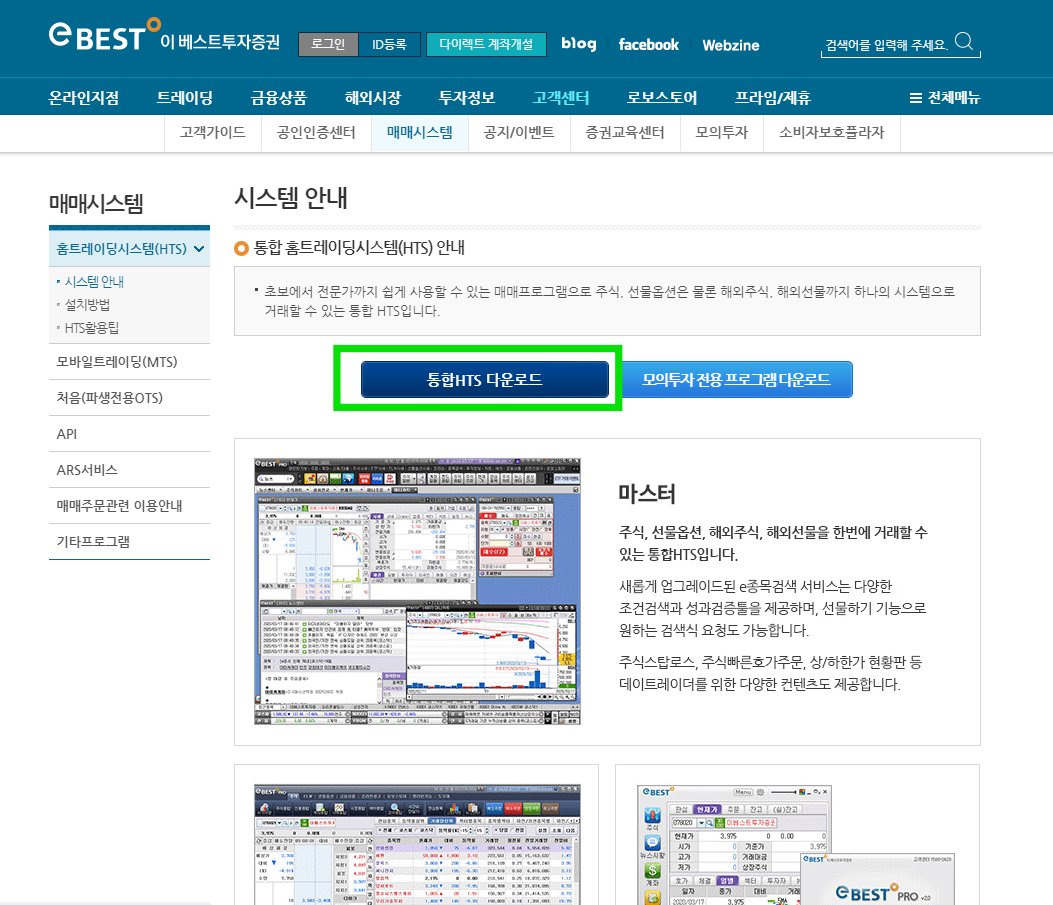Click the ID등록 button

click(390, 44)
